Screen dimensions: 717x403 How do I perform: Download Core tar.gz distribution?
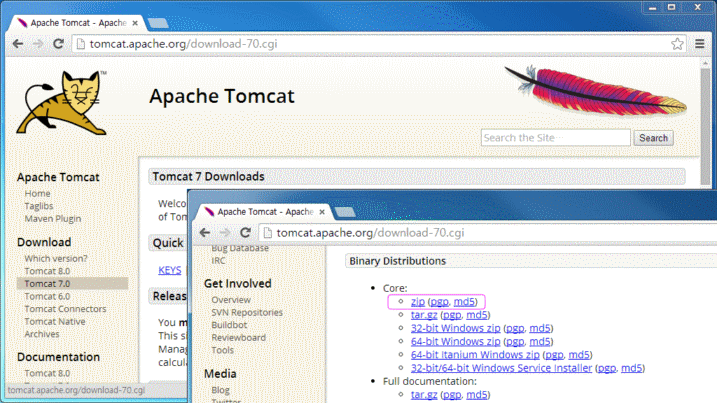pos(424,315)
